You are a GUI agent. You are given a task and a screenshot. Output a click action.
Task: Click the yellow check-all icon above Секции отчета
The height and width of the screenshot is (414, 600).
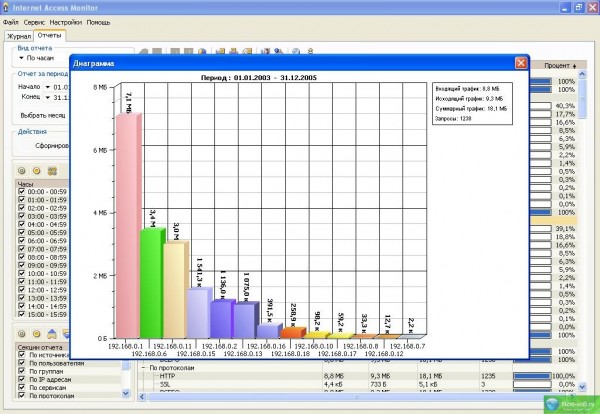click(37, 334)
